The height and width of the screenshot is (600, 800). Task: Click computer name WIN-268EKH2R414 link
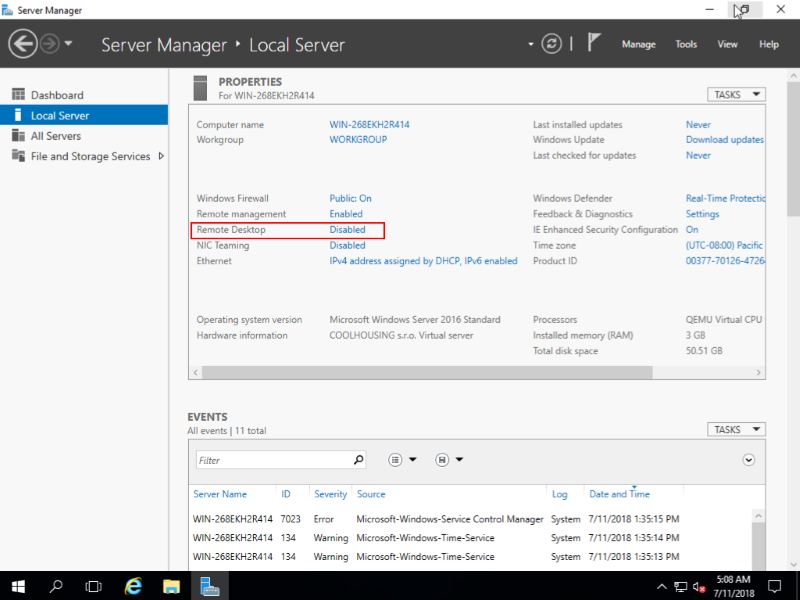click(x=369, y=124)
